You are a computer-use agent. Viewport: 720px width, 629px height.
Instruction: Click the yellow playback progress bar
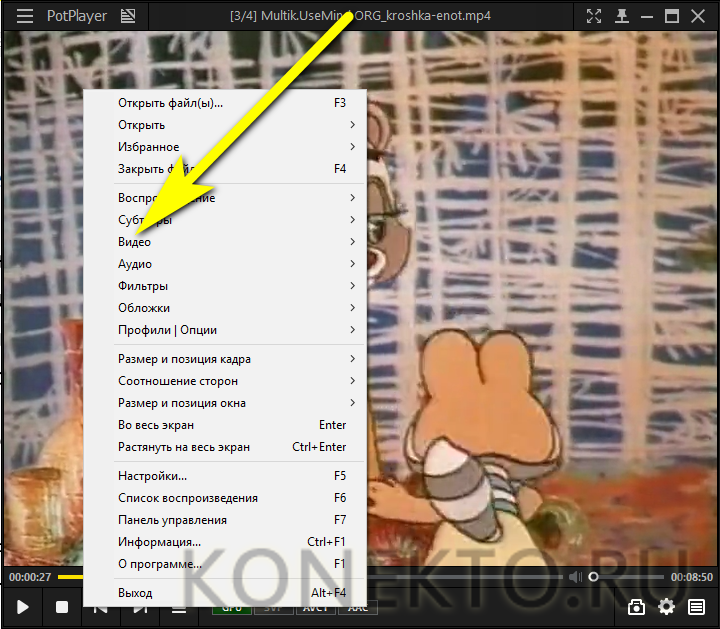coord(70,577)
